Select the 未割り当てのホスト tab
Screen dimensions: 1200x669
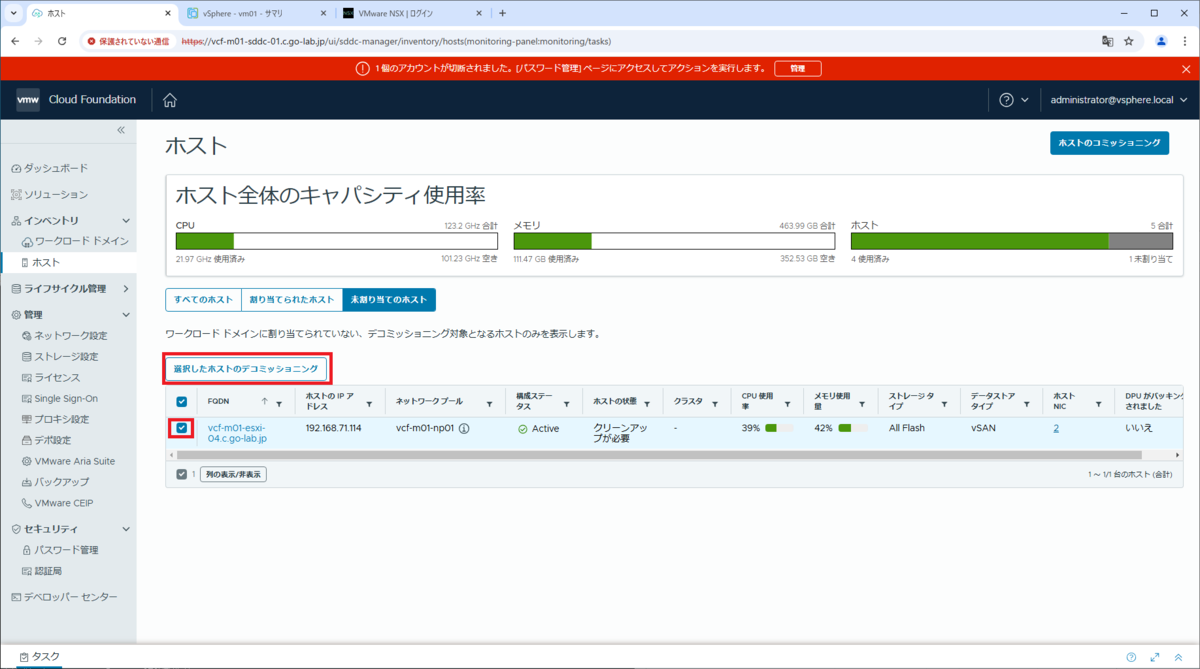click(389, 300)
